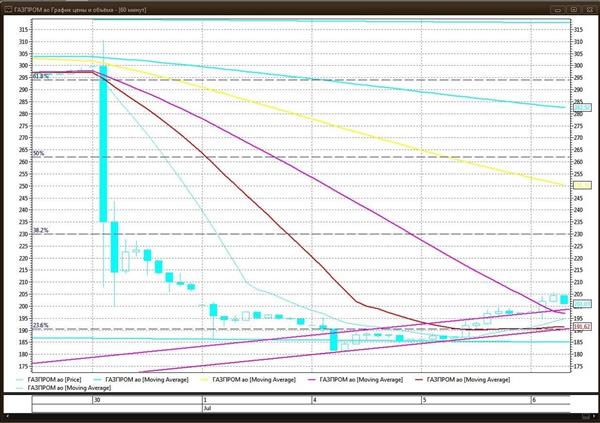The height and width of the screenshot is (423, 600).
Task: Maximize the ГАЗПРОМ chart window
Action: pos(574,10)
